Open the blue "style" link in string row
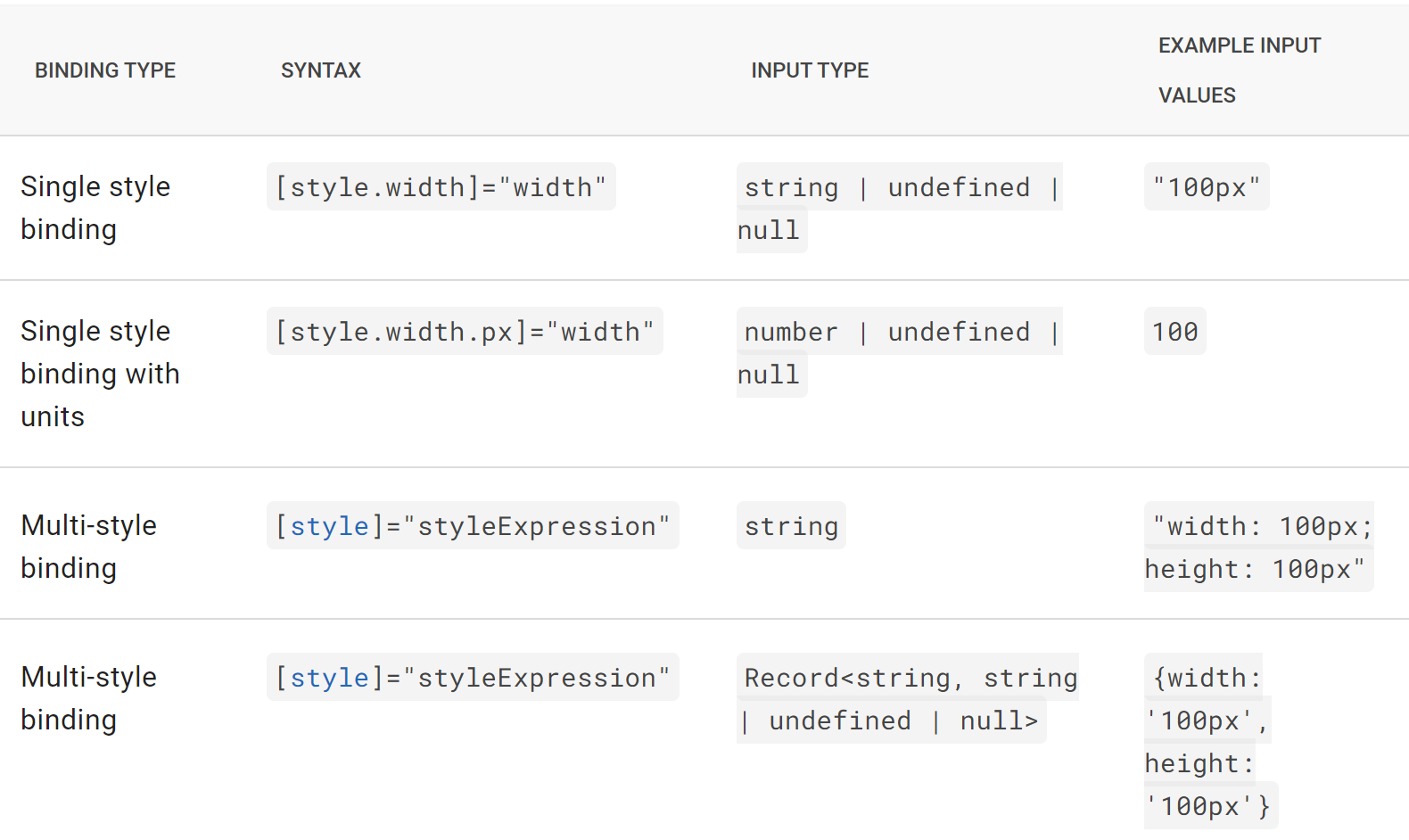The image size is (1409, 840). 329,526
